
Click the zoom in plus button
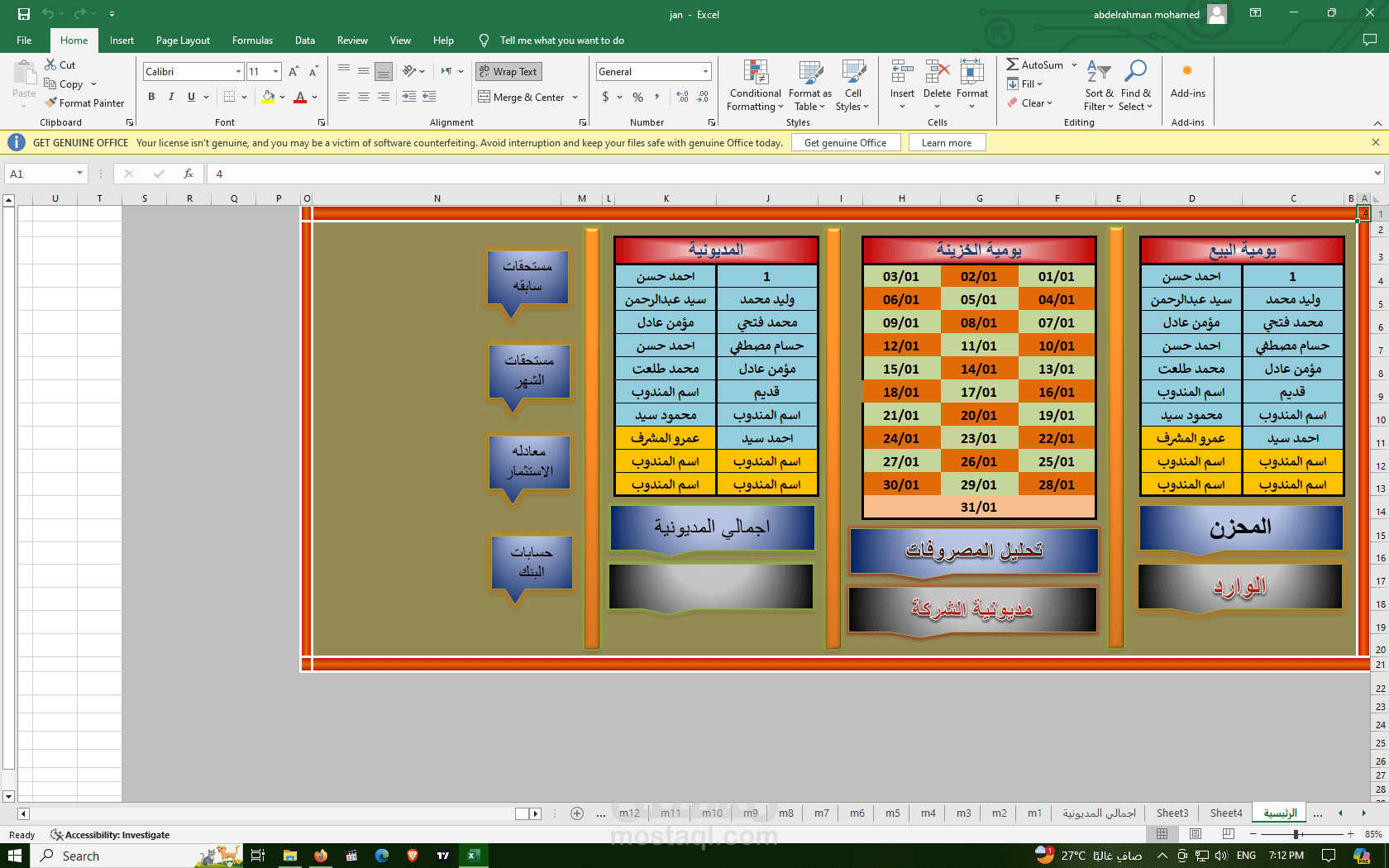1350,834
